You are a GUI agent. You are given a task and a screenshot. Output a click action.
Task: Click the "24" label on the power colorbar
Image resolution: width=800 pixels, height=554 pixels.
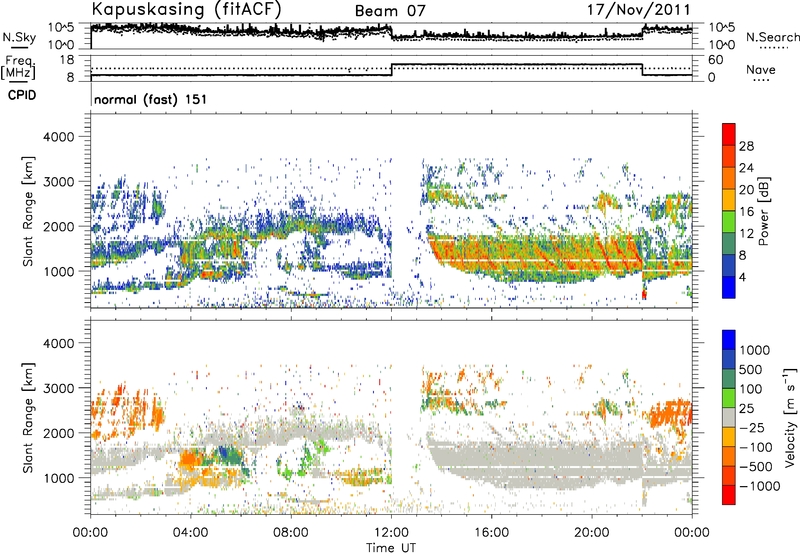(746, 168)
